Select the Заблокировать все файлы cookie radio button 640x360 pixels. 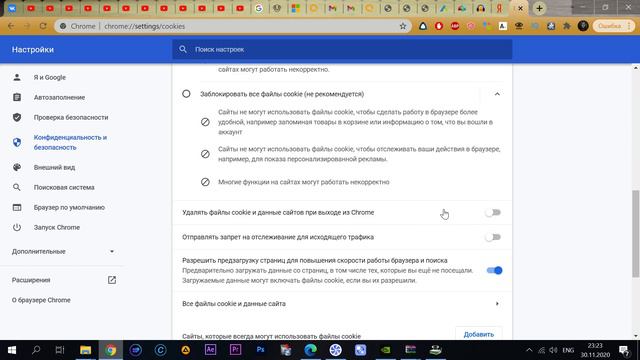186,94
